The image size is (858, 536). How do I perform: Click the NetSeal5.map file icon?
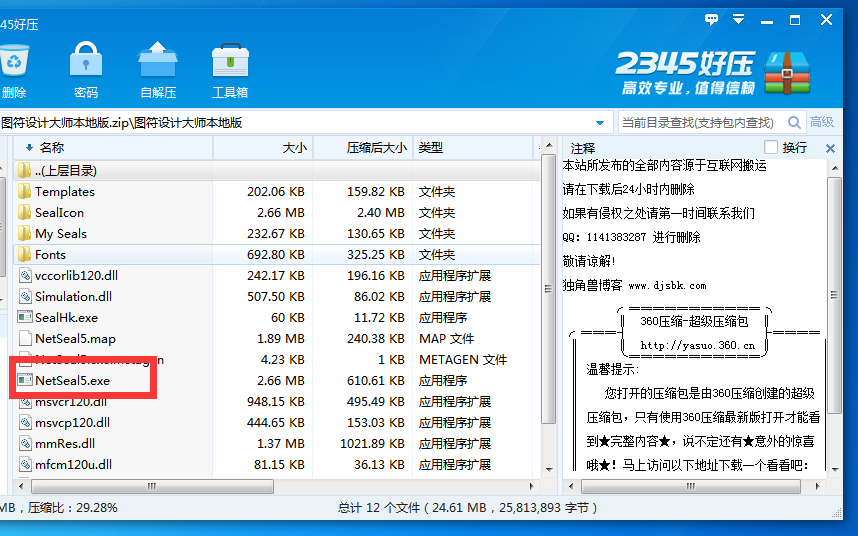pos(25,339)
